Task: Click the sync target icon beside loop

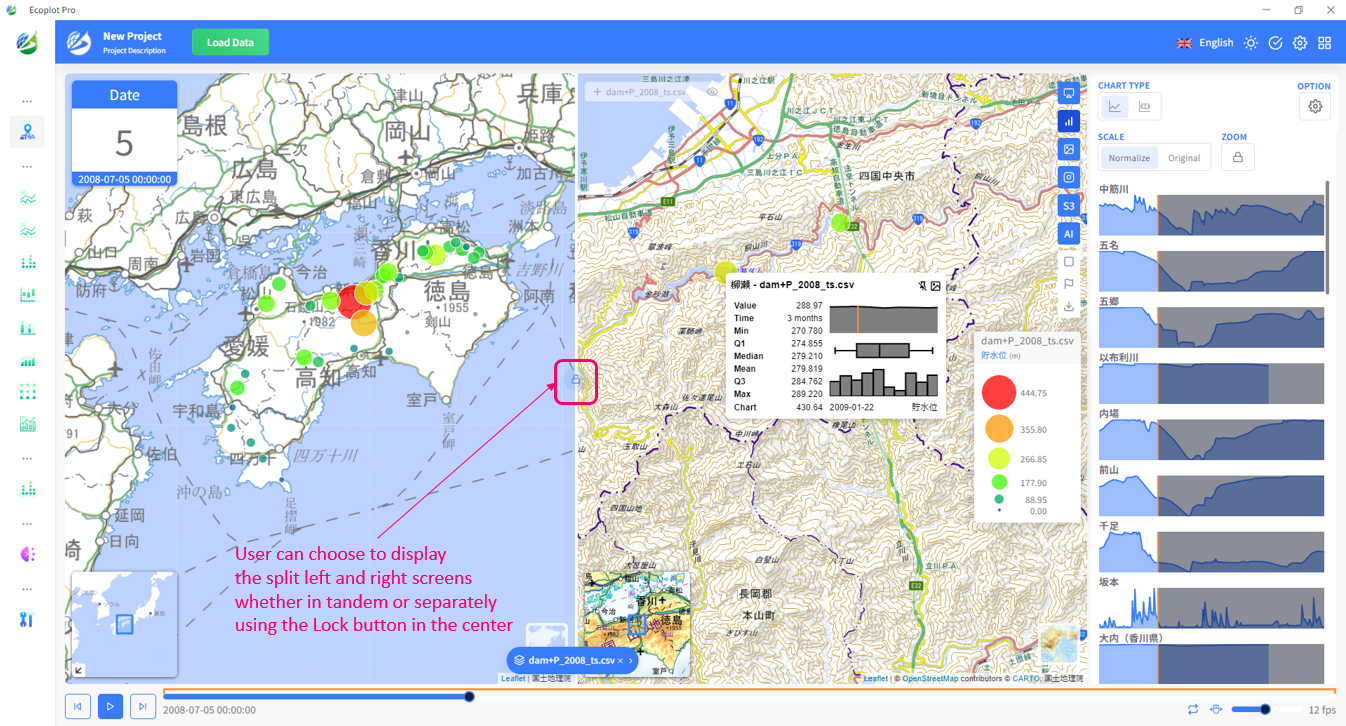Action: tap(1216, 709)
